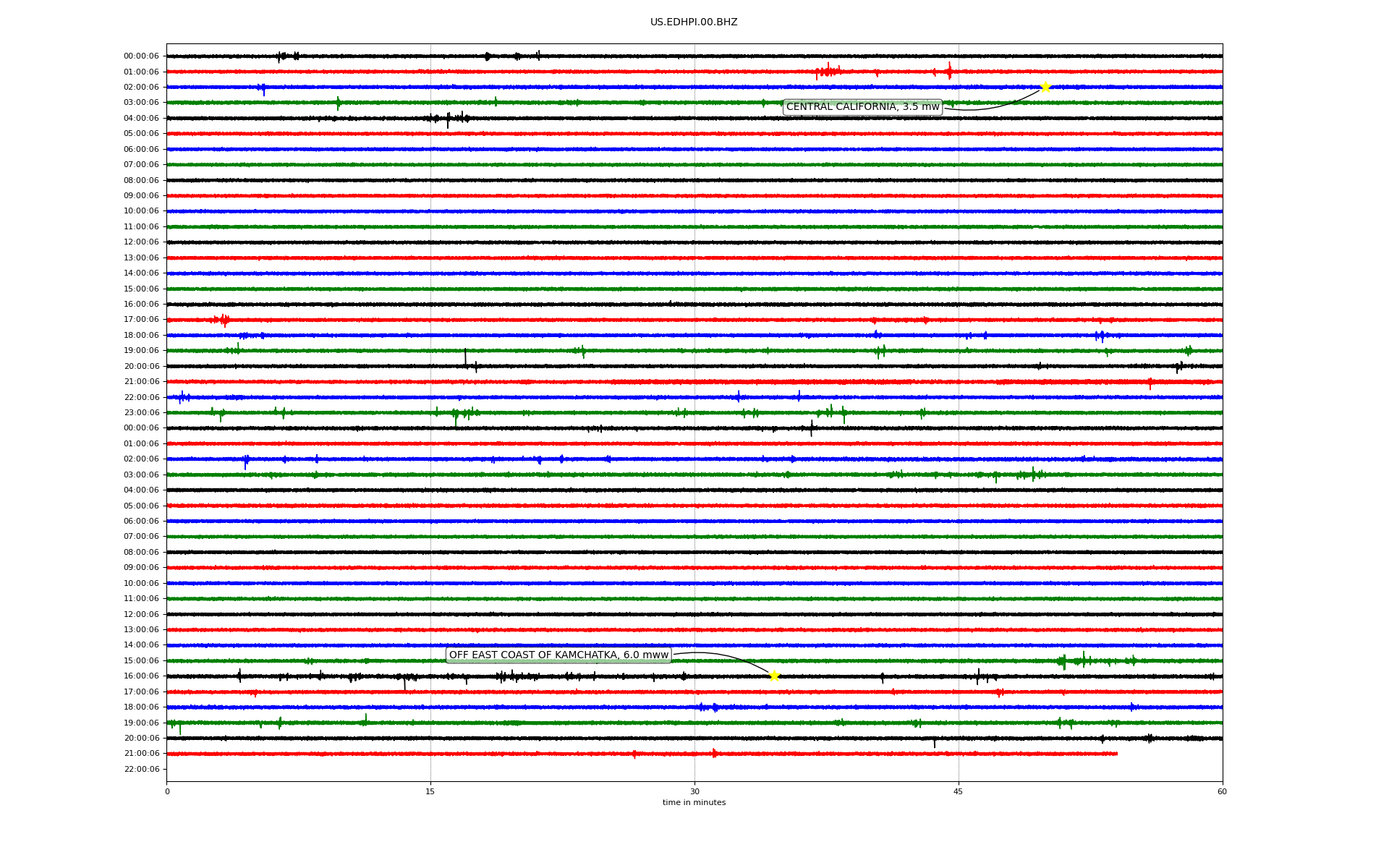
Task: Click the Central California earthquake star marker
Action: [1045, 87]
